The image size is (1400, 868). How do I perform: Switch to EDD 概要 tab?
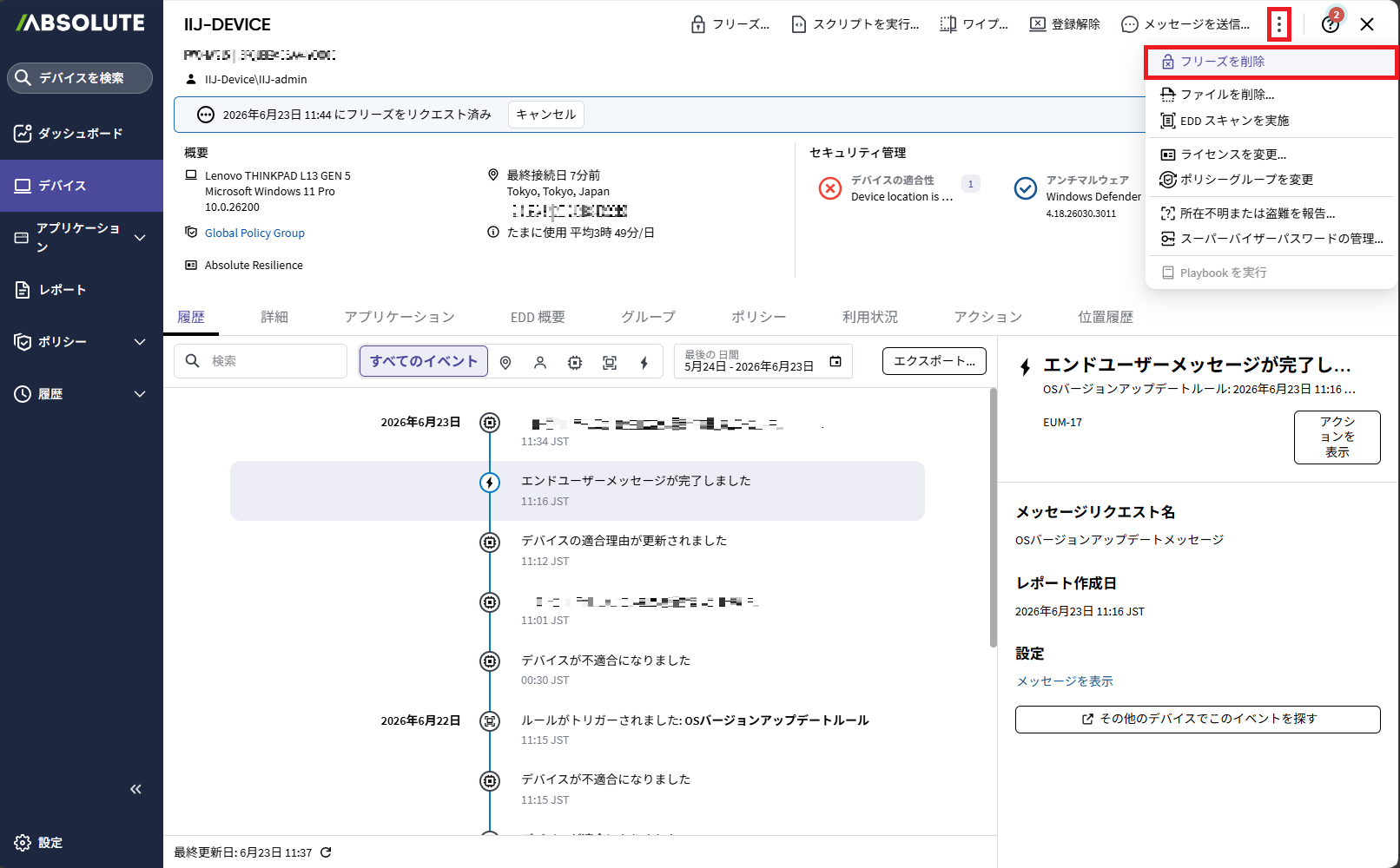(538, 318)
